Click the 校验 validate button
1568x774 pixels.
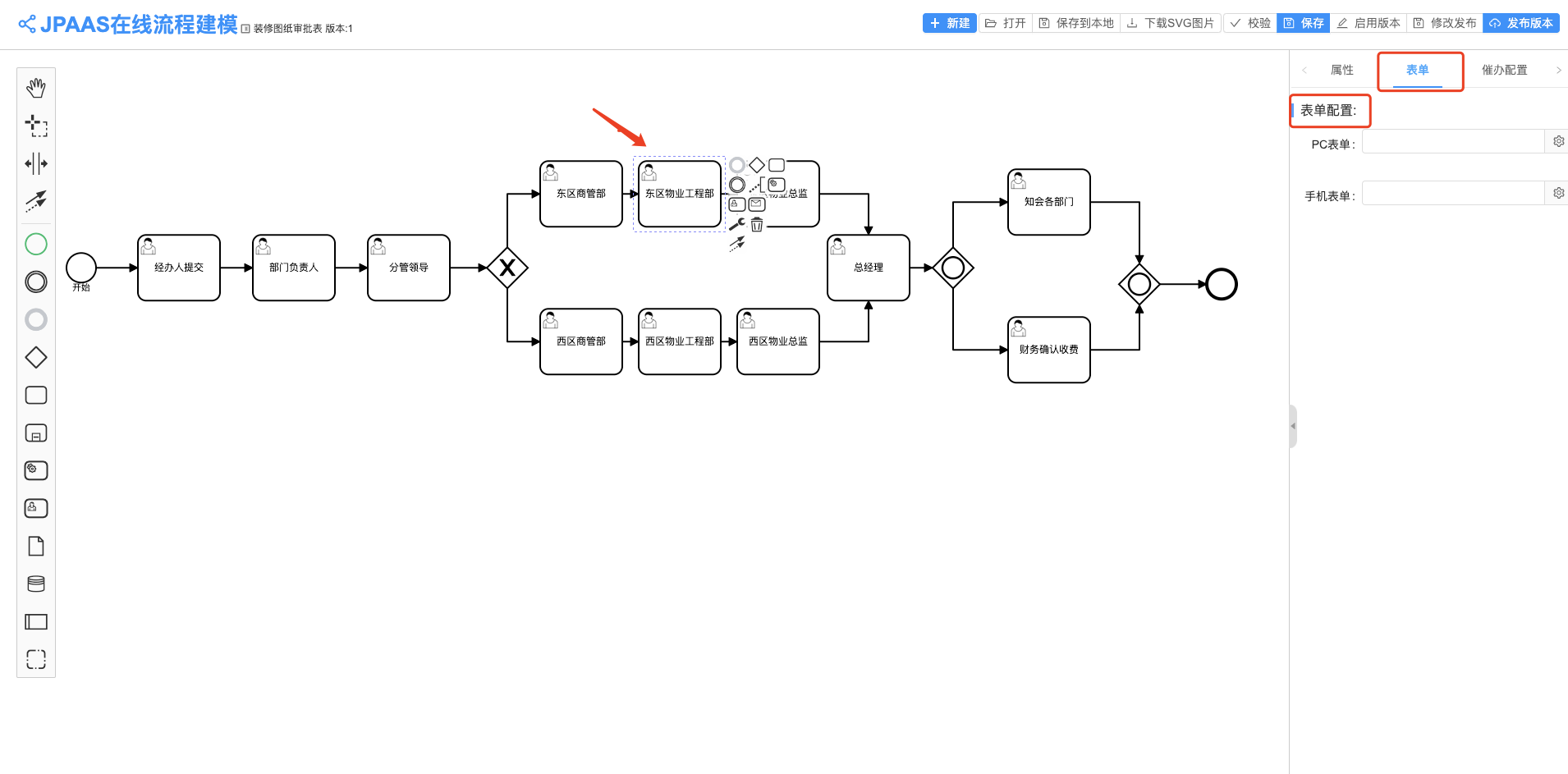pyautogui.click(x=1249, y=23)
